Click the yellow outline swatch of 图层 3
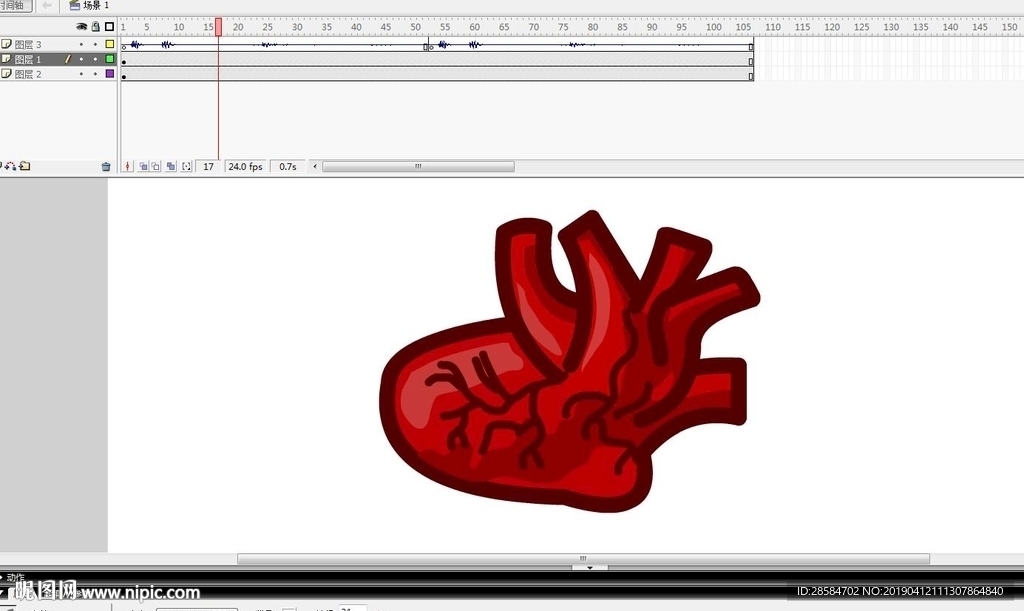The width and height of the screenshot is (1024, 611). coord(110,44)
